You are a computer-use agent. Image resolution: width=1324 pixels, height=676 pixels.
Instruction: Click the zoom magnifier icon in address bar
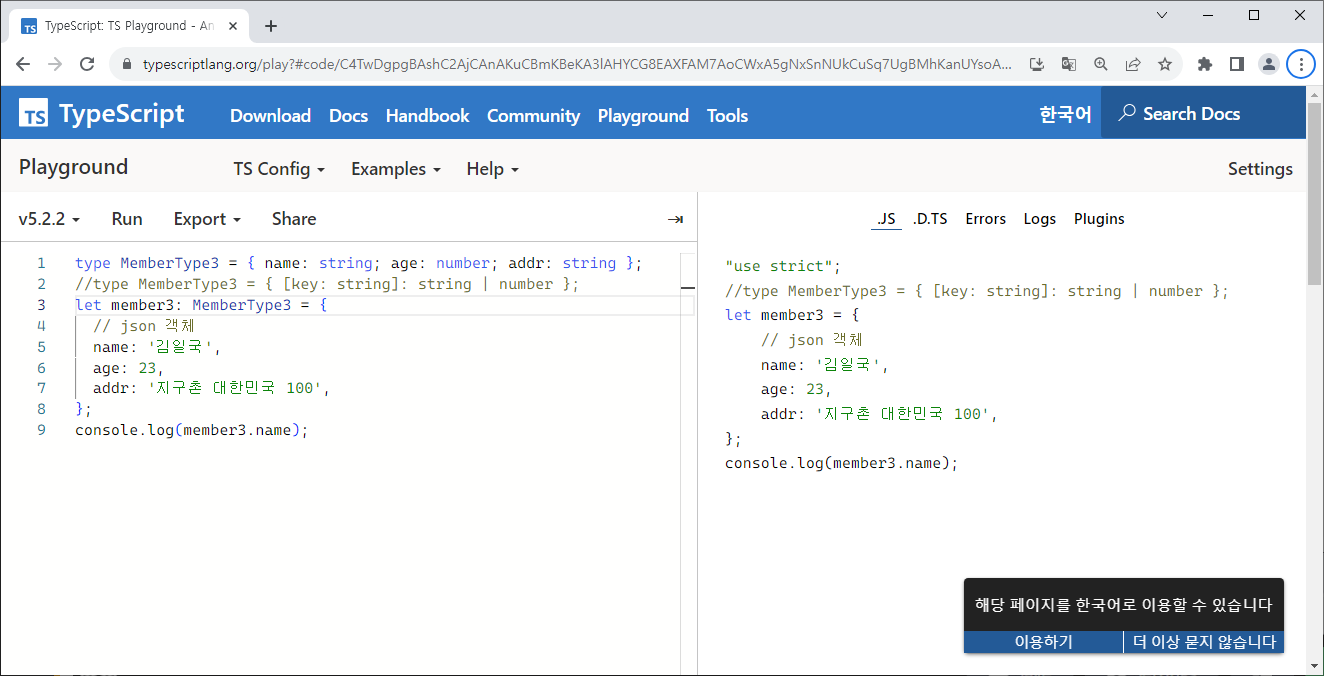[x=1101, y=64]
